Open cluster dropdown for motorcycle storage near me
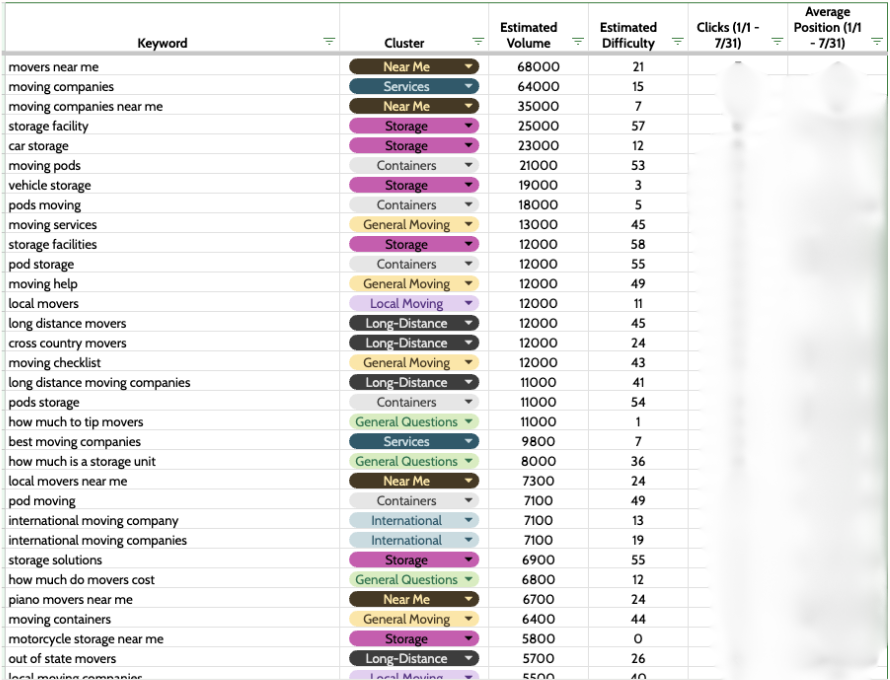The height and width of the screenshot is (680, 890). [x=468, y=639]
